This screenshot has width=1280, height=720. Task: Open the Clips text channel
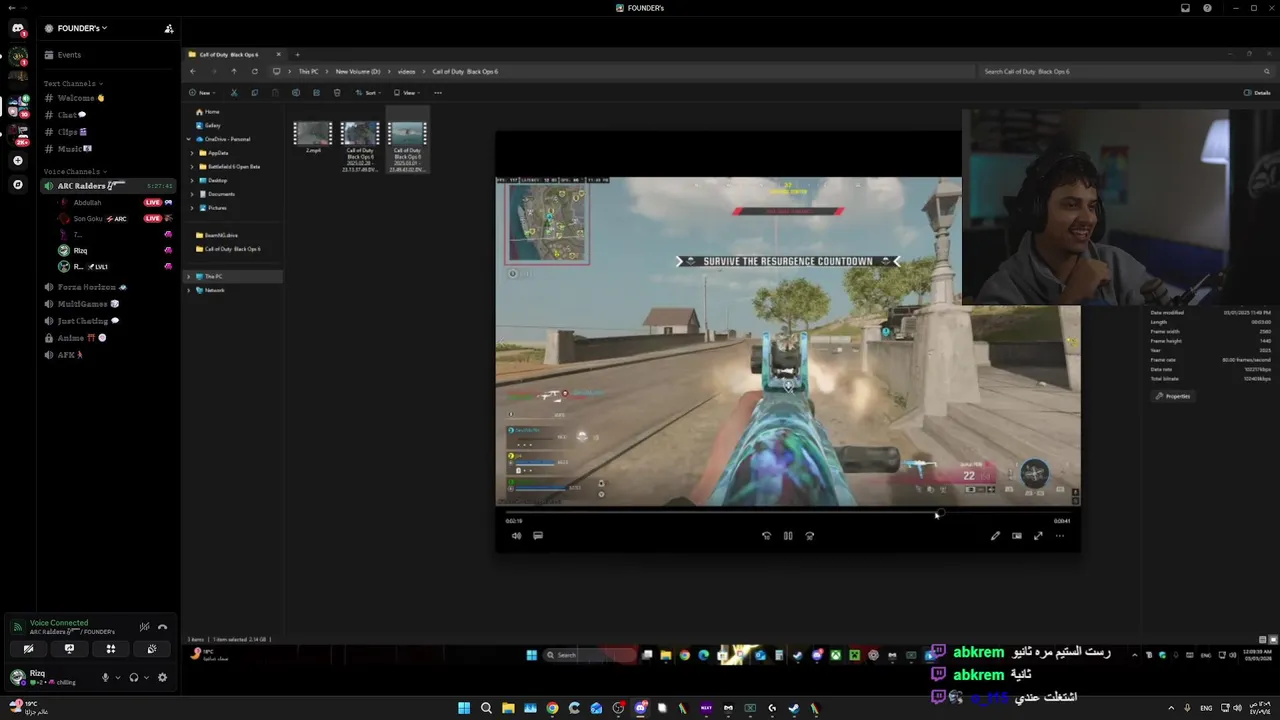[108, 132]
